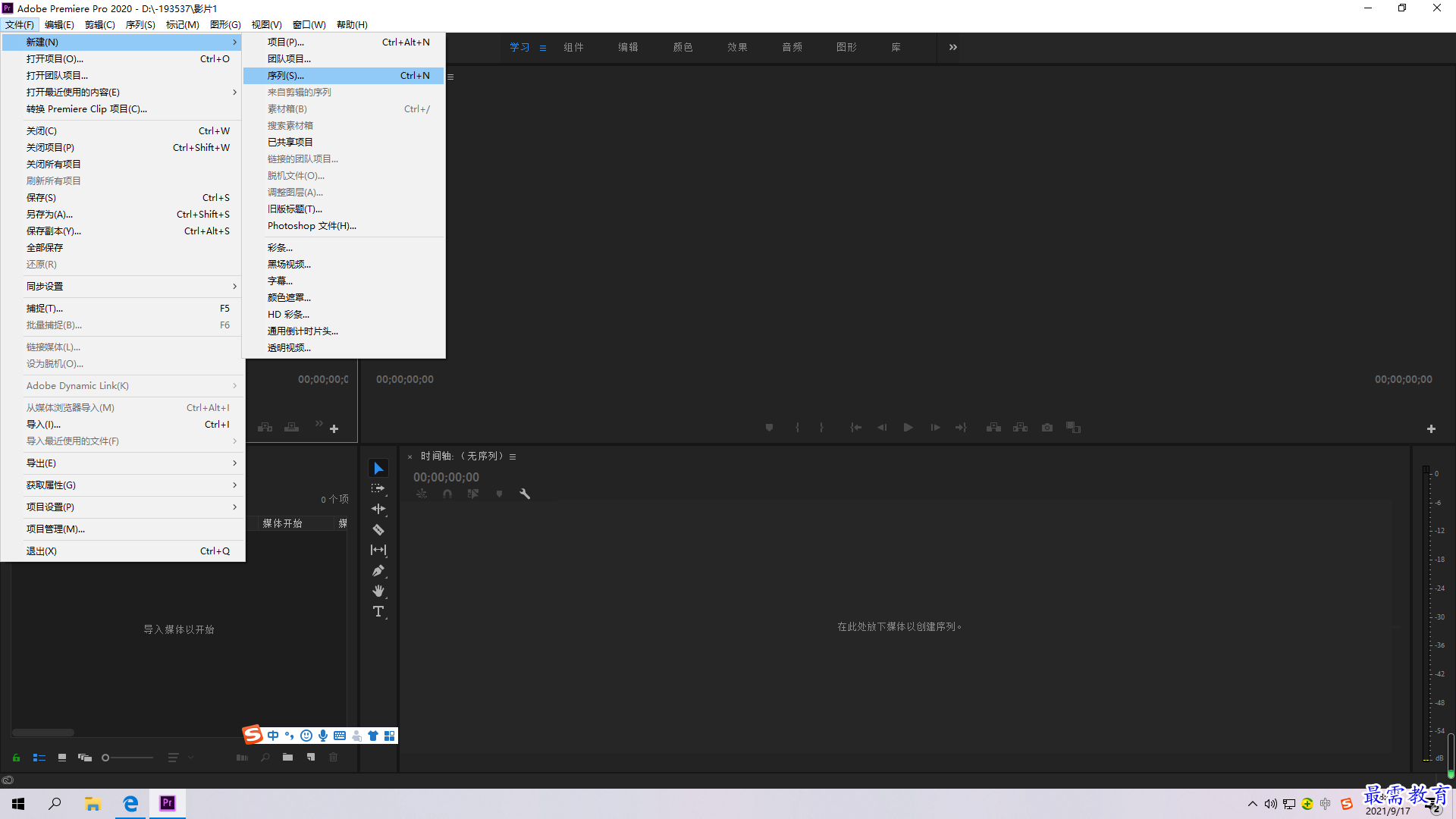Screen dimensions: 1456x819
Task: Switch project panel to Freeform view
Action: point(85,758)
